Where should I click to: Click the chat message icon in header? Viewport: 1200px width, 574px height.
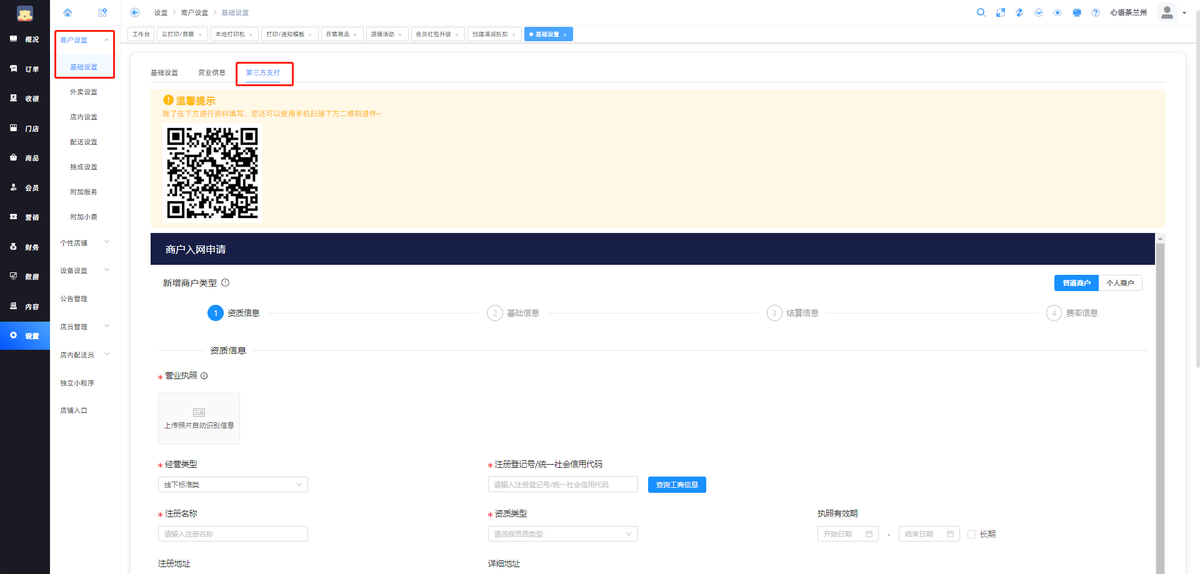coord(1077,12)
